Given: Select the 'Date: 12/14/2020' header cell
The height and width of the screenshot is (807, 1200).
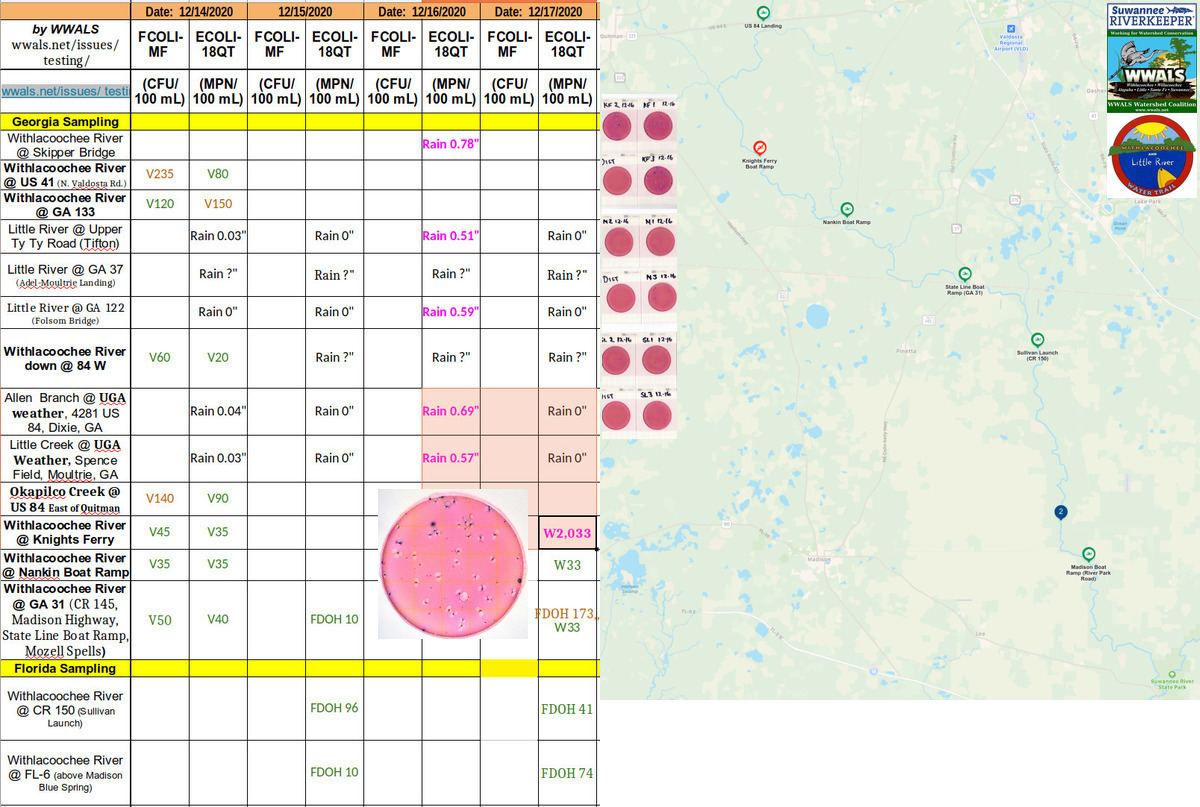Looking at the screenshot, I should (x=189, y=12).
